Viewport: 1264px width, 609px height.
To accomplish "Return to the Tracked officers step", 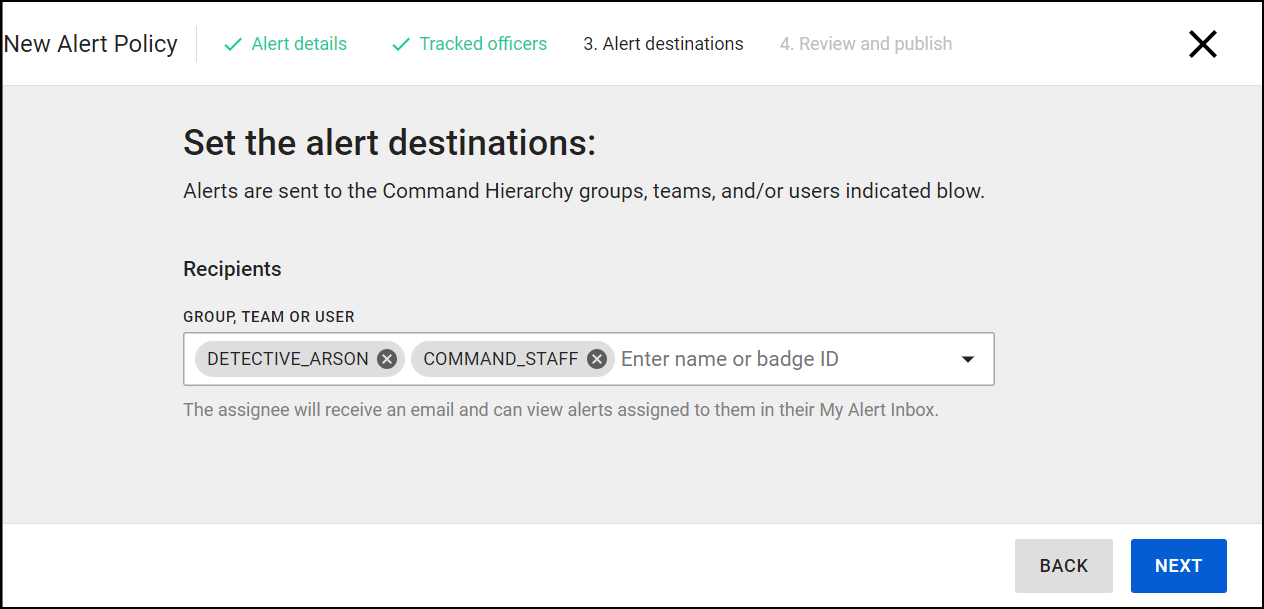I will click(483, 44).
